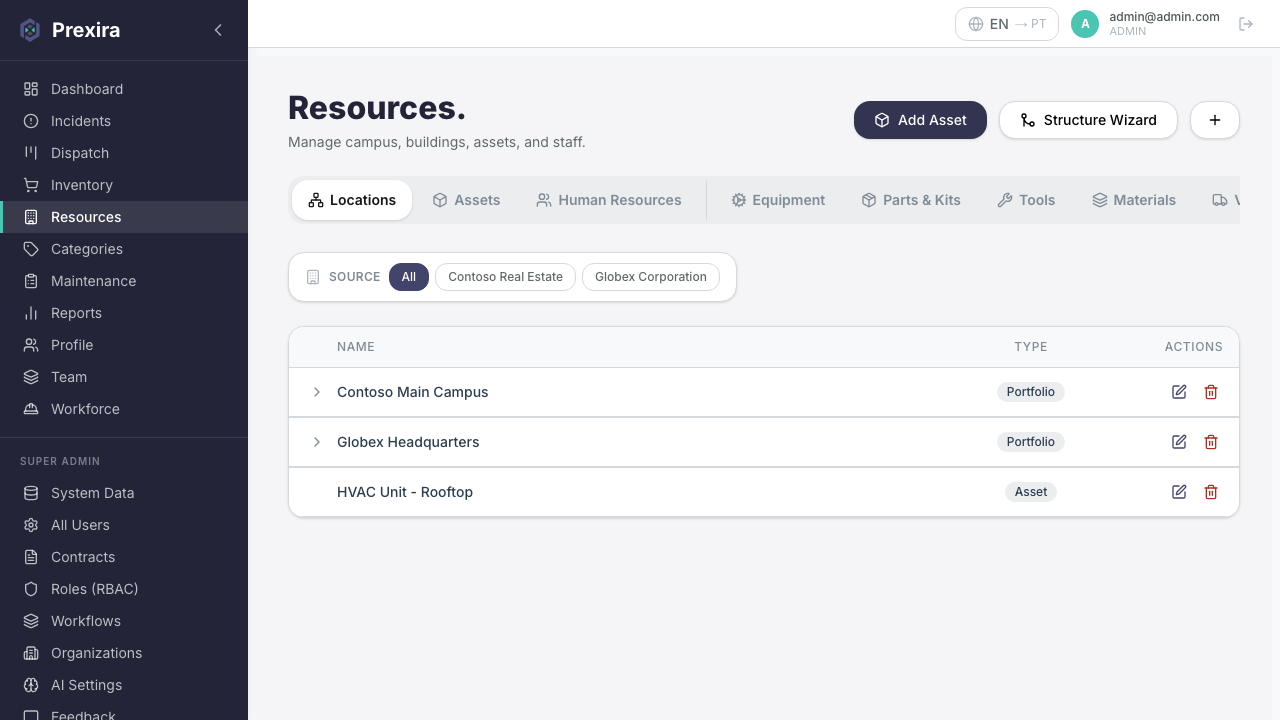The width and height of the screenshot is (1280, 720).
Task: Click the Roles (RBAC) shield icon
Action: click(x=31, y=589)
